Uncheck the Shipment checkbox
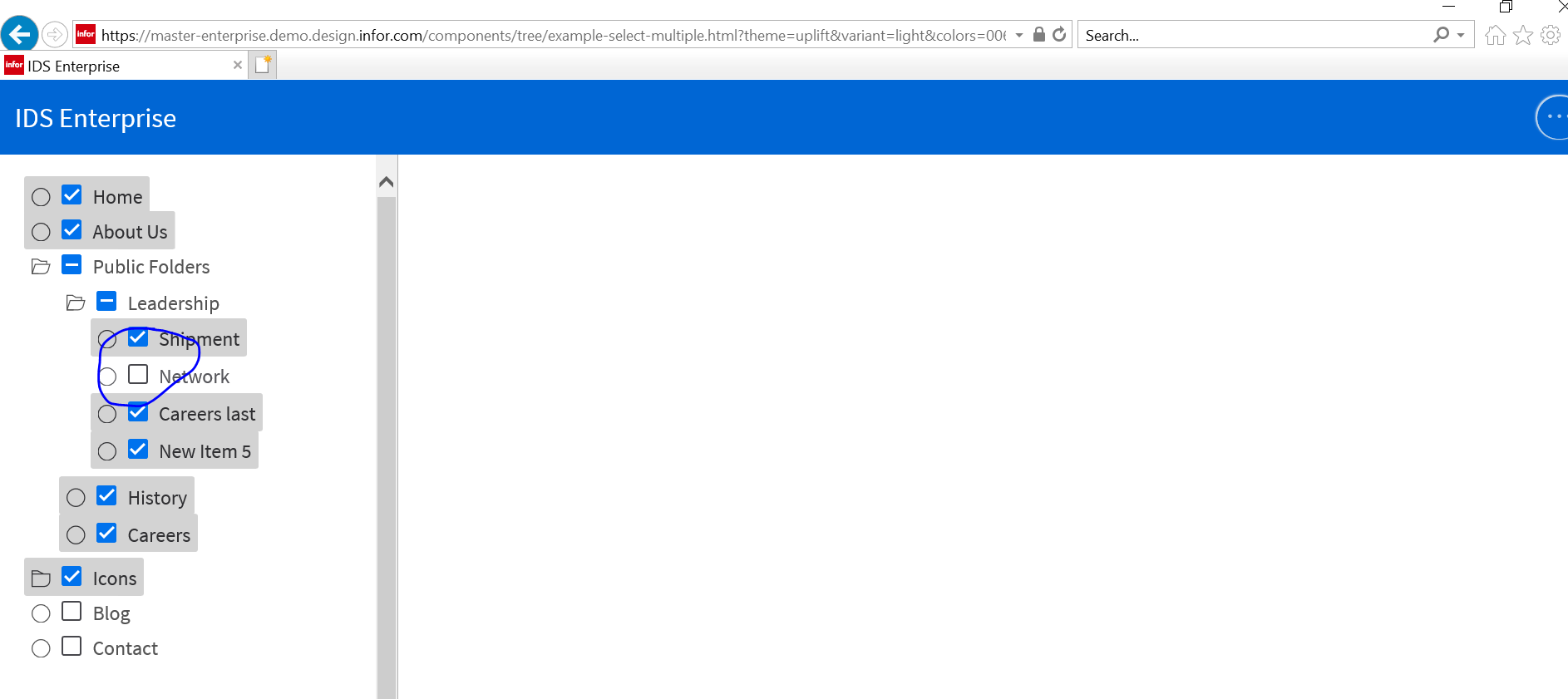This screenshot has width=1568, height=699. [x=138, y=337]
